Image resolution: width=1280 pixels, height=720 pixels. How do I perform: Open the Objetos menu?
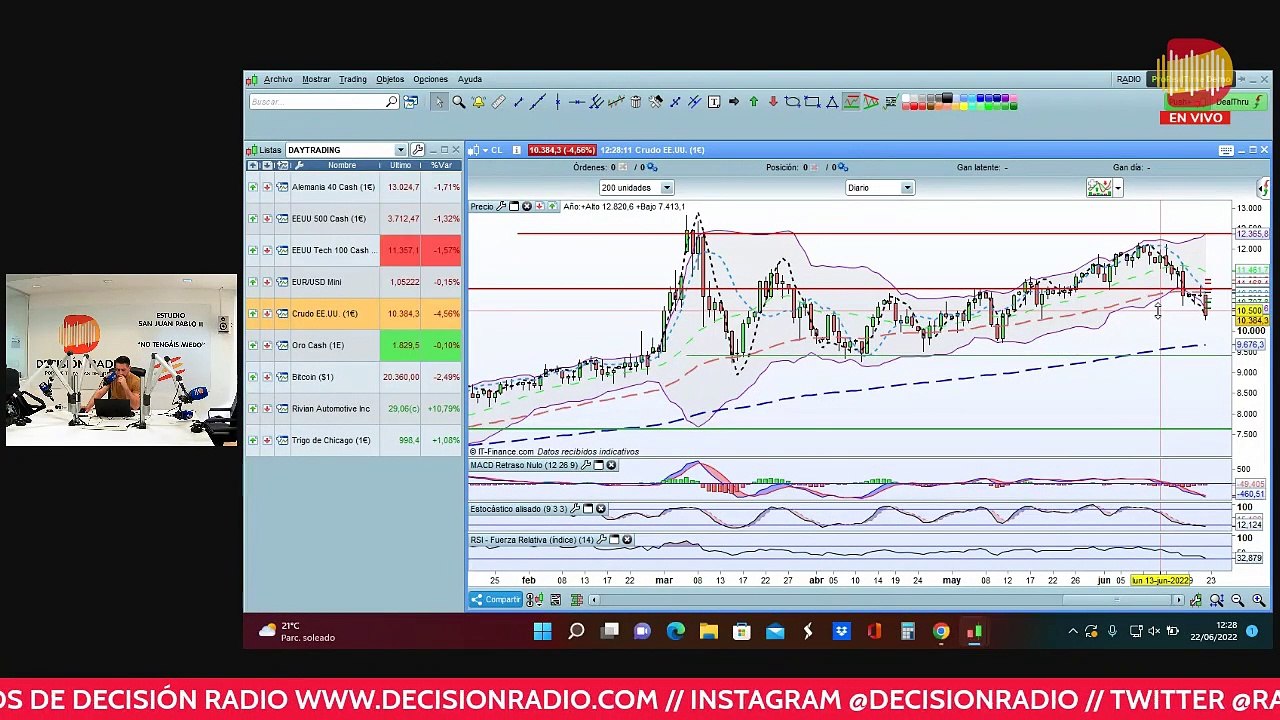coord(390,79)
